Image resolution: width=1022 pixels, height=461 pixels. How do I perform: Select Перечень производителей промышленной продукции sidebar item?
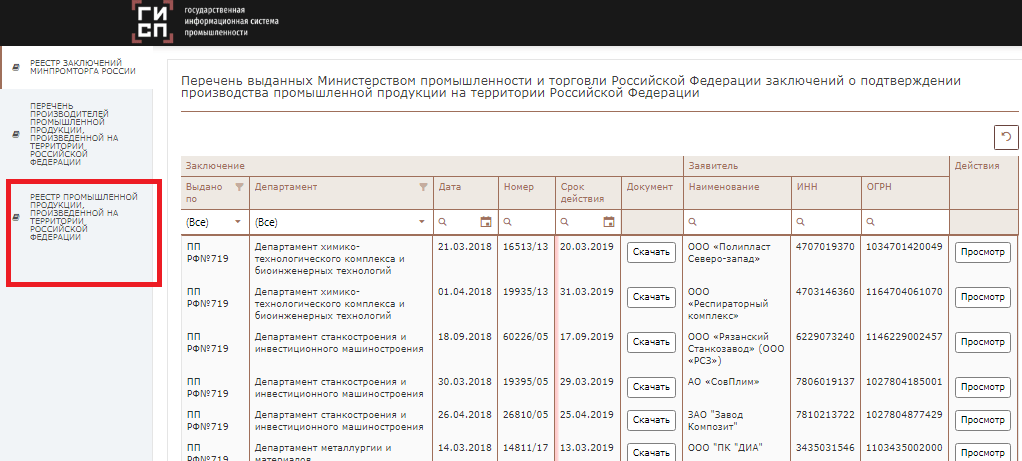(x=74, y=133)
